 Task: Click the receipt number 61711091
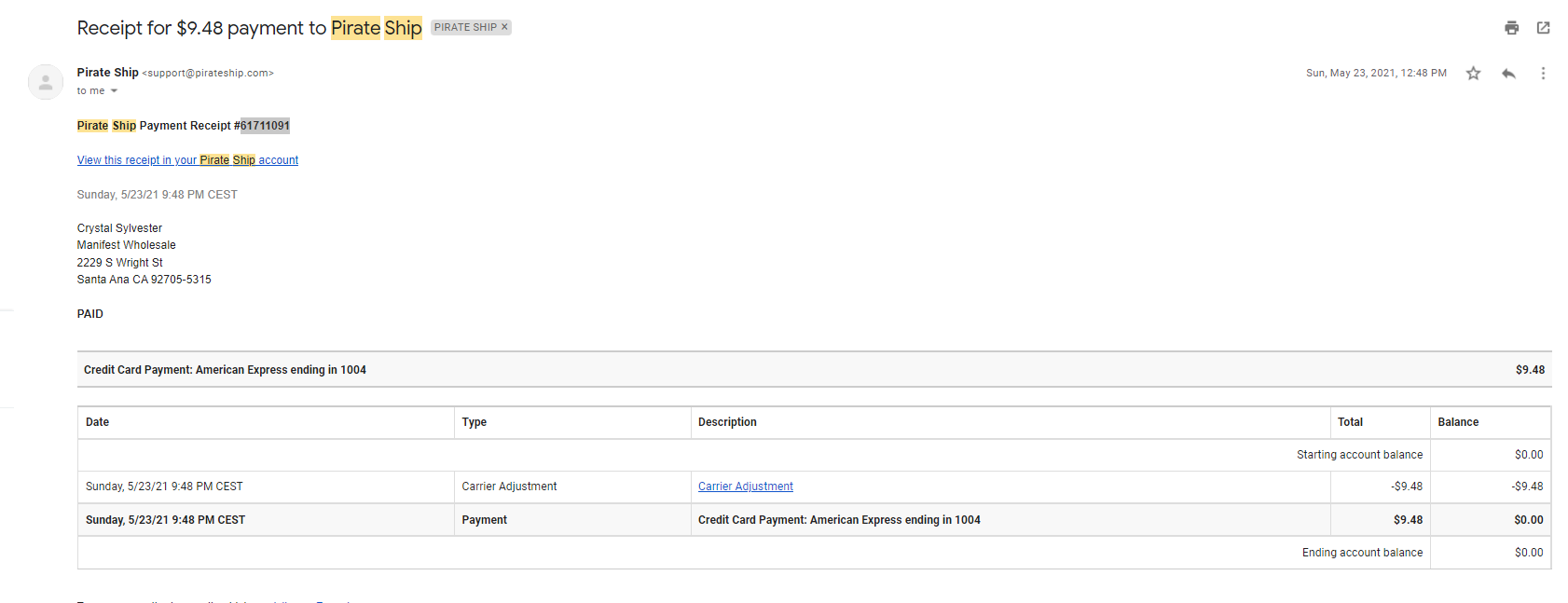265,126
